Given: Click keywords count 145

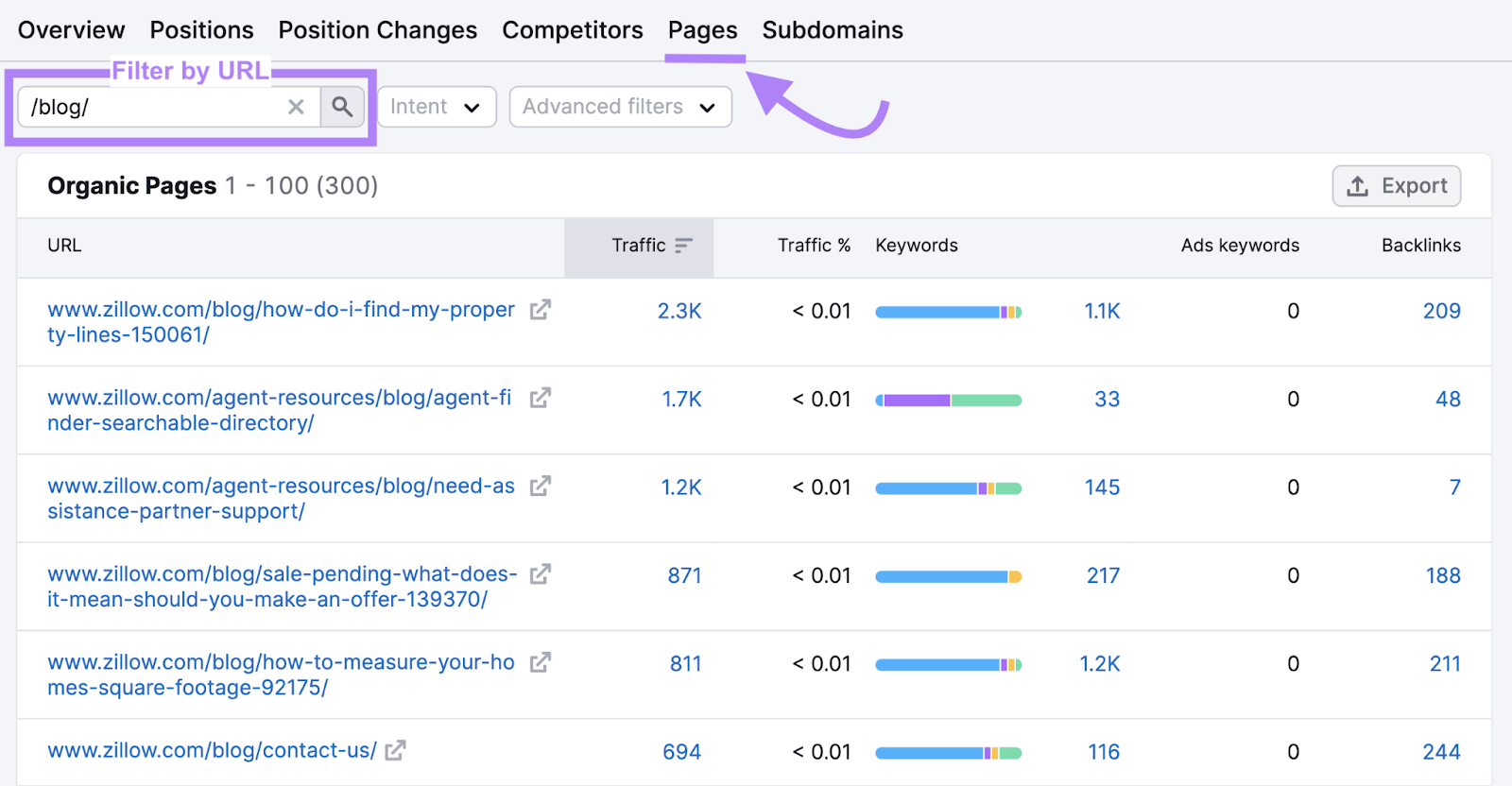Looking at the screenshot, I should (x=1102, y=487).
